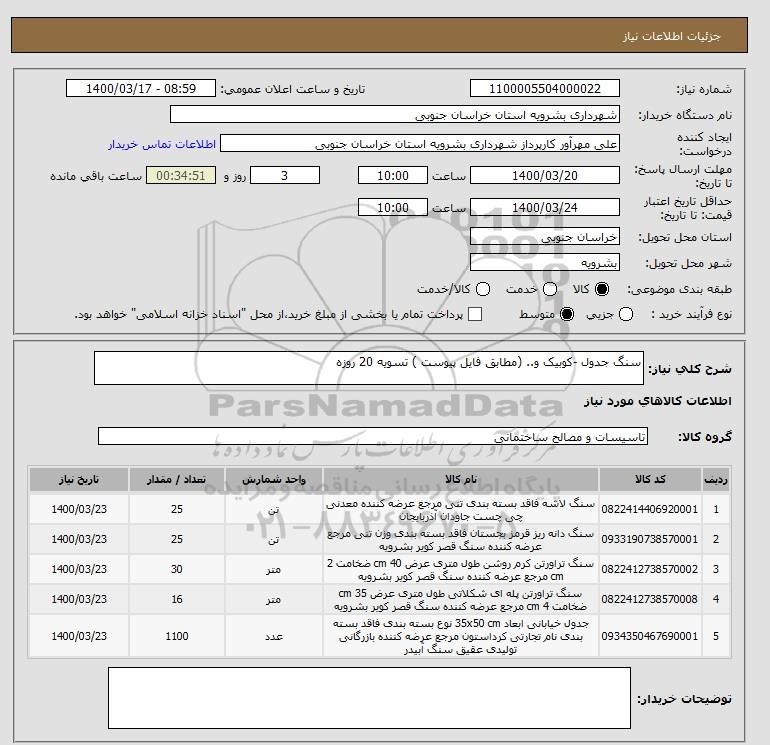Click the تعداد / مقدار column header
770x745 pixels.
pyautogui.click(x=177, y=480)
